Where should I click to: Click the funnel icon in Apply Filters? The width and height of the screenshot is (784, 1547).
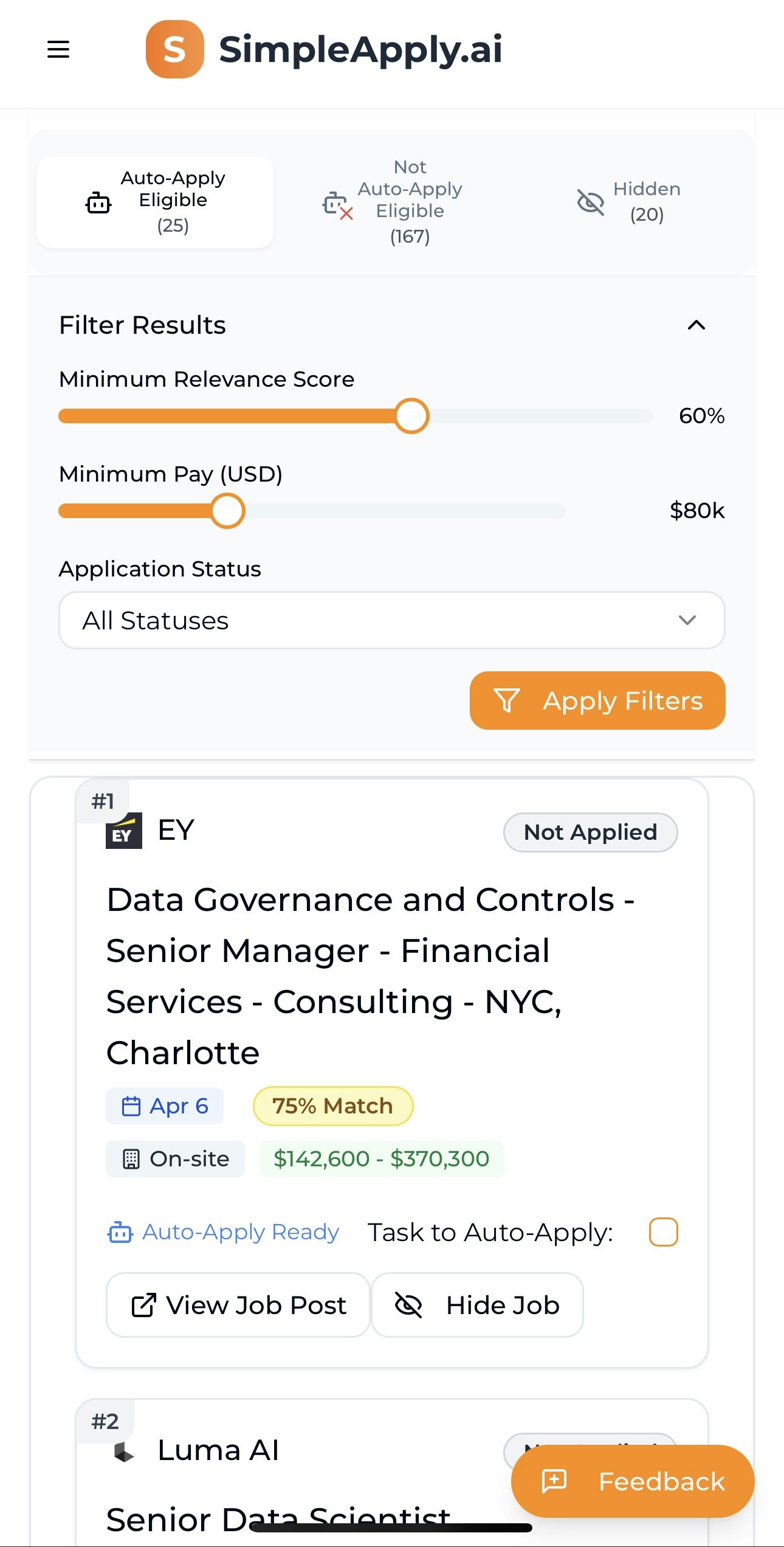[x=506, y=701]
